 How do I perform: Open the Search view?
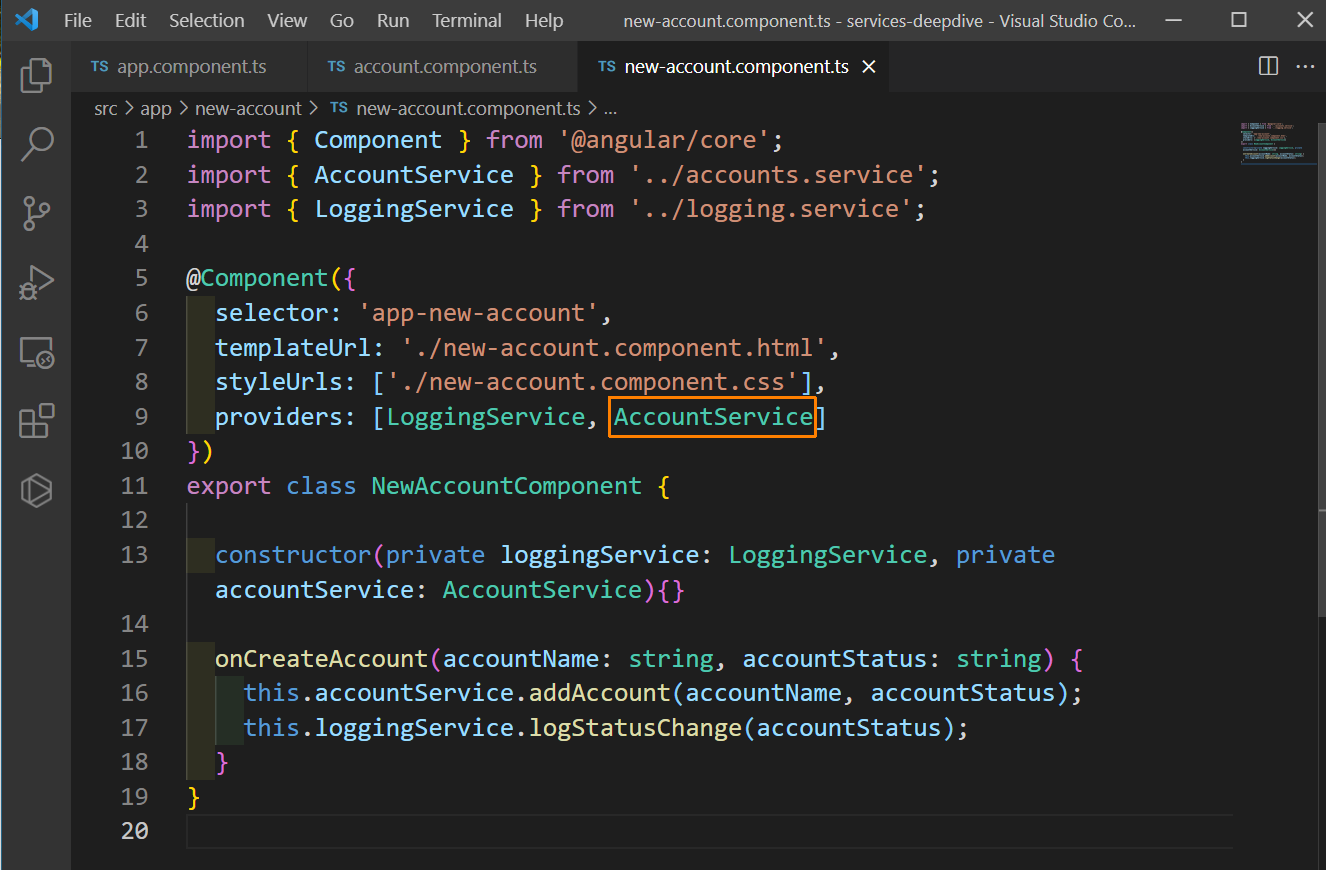tap(37, 144)
